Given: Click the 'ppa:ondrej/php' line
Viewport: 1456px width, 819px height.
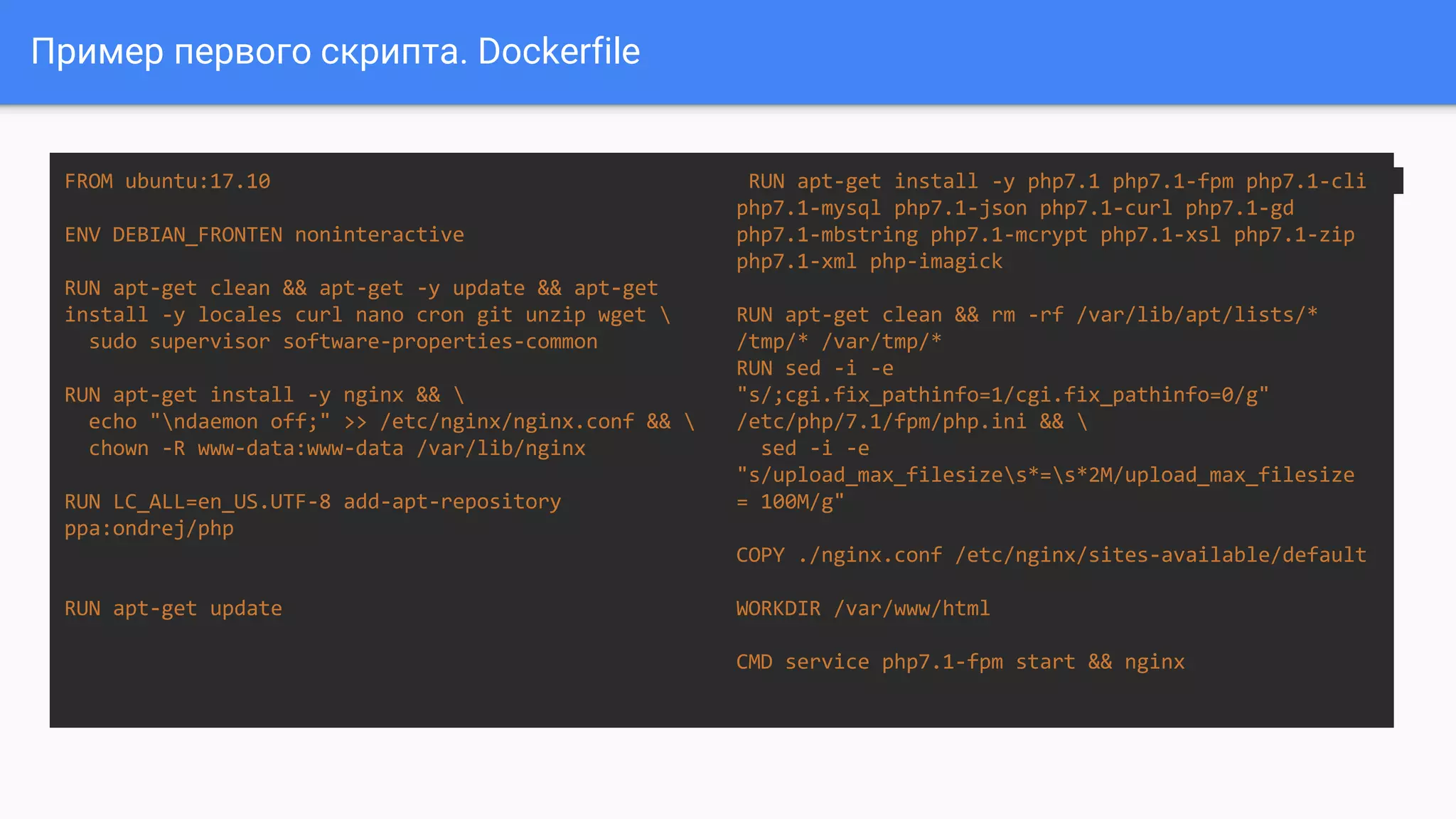Looking at the screenshot, I should point(149,529).
